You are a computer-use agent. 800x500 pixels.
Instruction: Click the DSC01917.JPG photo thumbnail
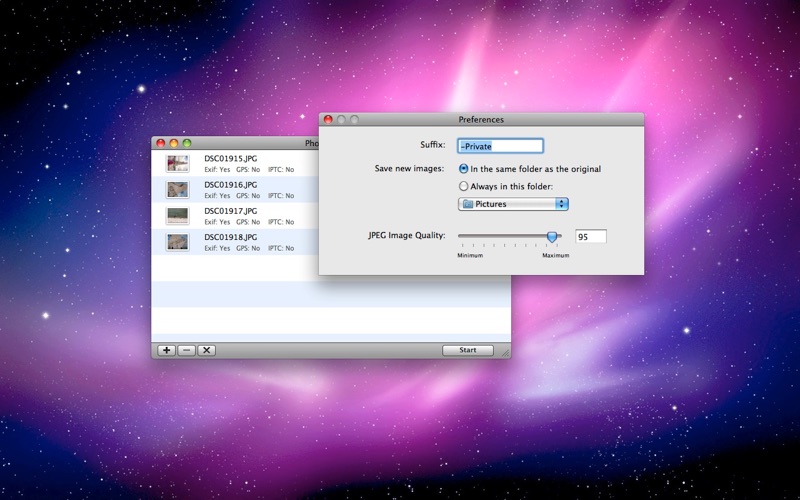178,215
